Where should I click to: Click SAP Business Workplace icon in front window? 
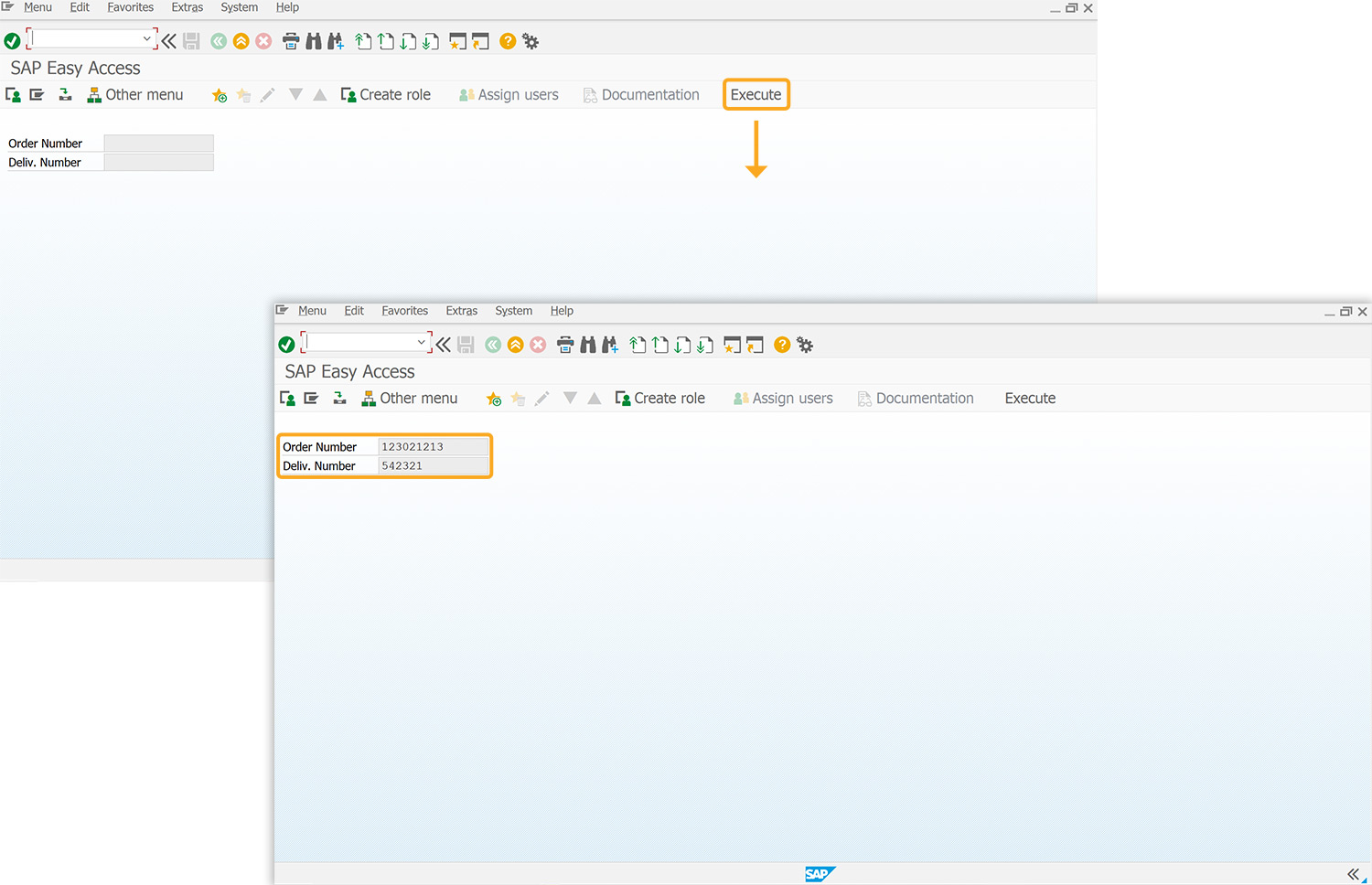tap(339, 399)
